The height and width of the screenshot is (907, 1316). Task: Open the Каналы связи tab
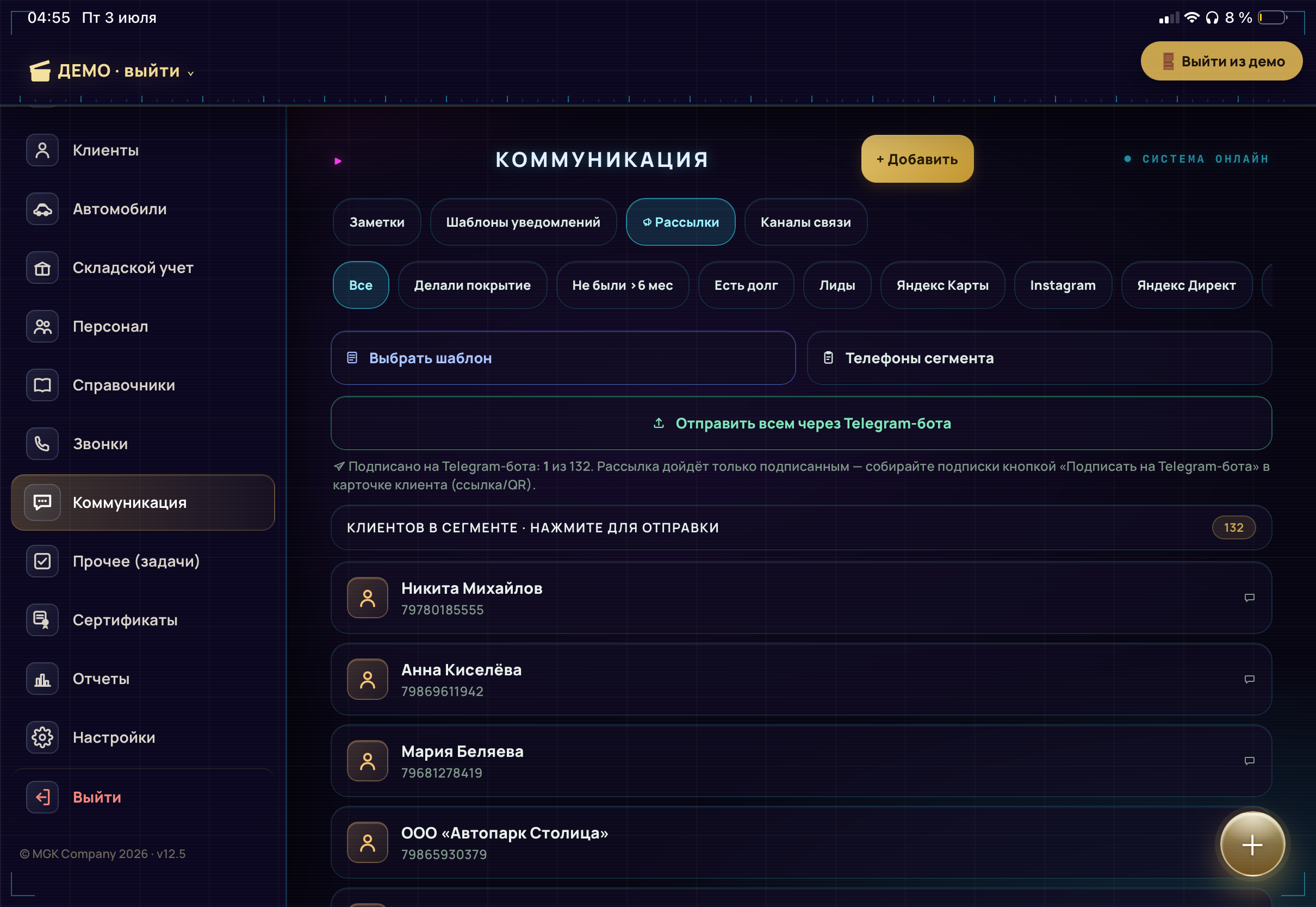point(805,222)
